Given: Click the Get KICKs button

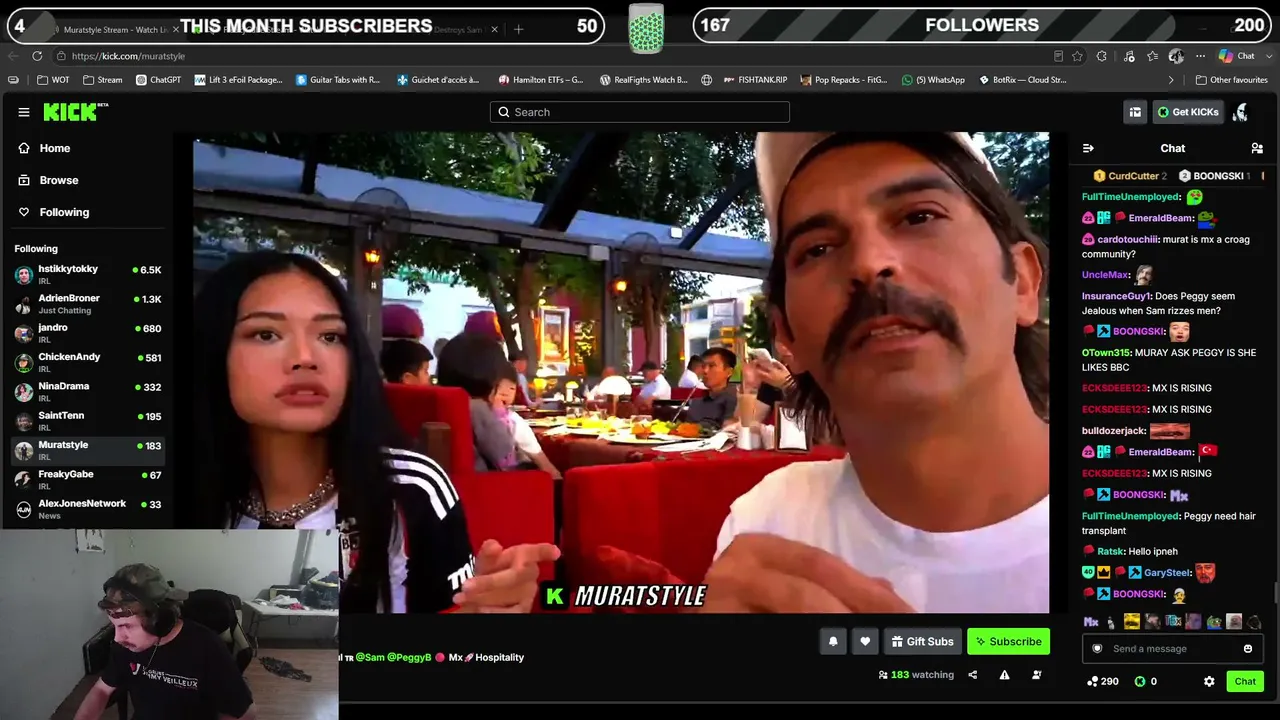Looking at the screenshot, I should pos(1188,112).
